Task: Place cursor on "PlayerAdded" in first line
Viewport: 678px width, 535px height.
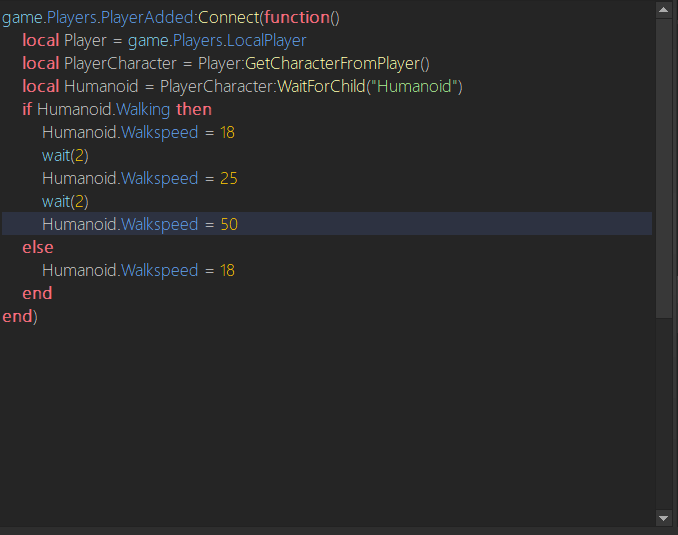Action: (x=147, y=18)
